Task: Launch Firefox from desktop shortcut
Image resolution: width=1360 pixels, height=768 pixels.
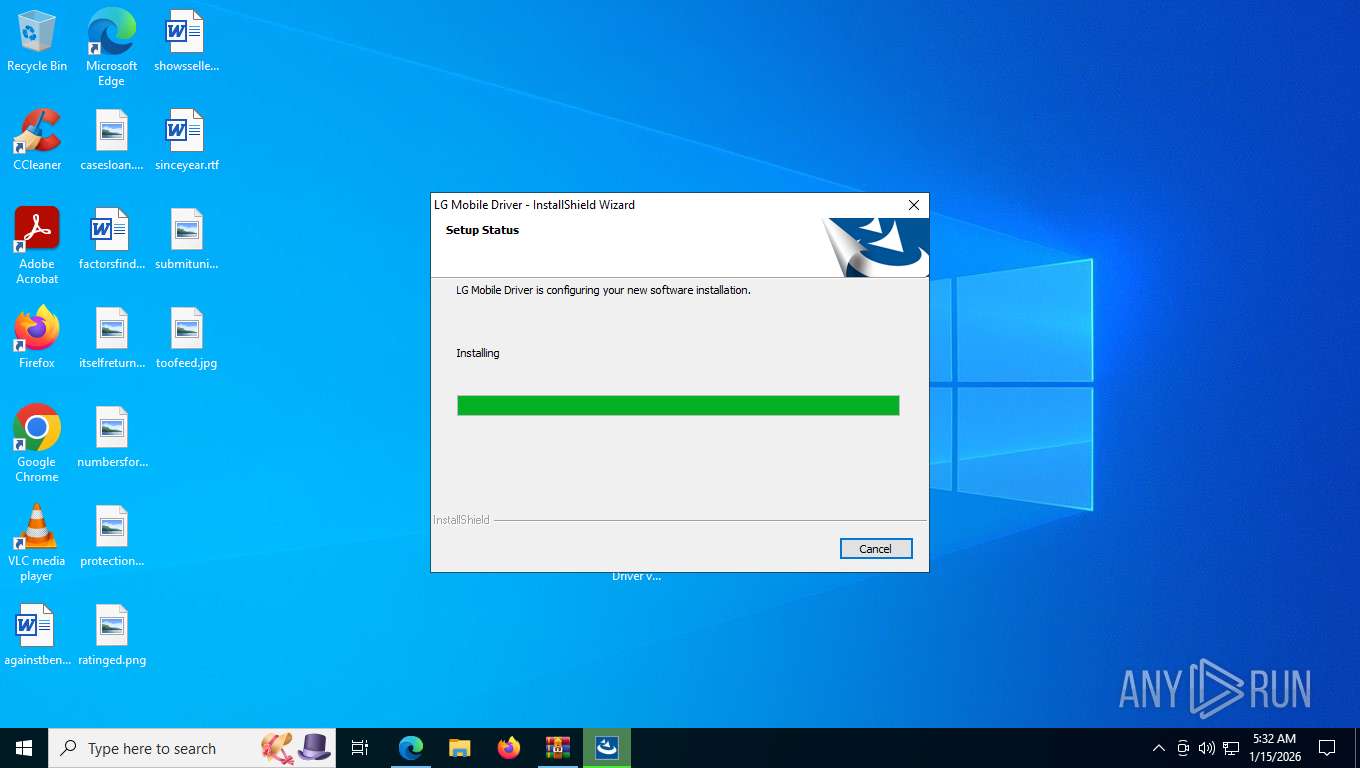Action: (x=37, y=339)
